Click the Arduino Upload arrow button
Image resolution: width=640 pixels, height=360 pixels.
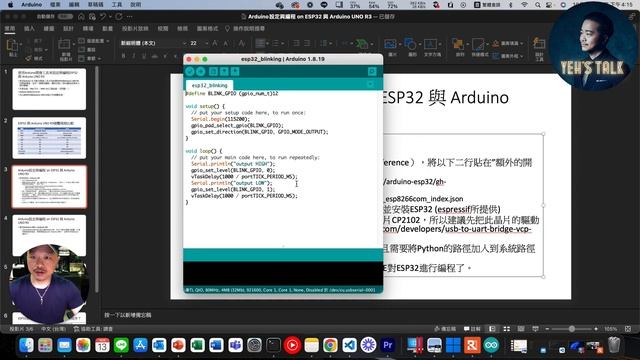(200, 71)
